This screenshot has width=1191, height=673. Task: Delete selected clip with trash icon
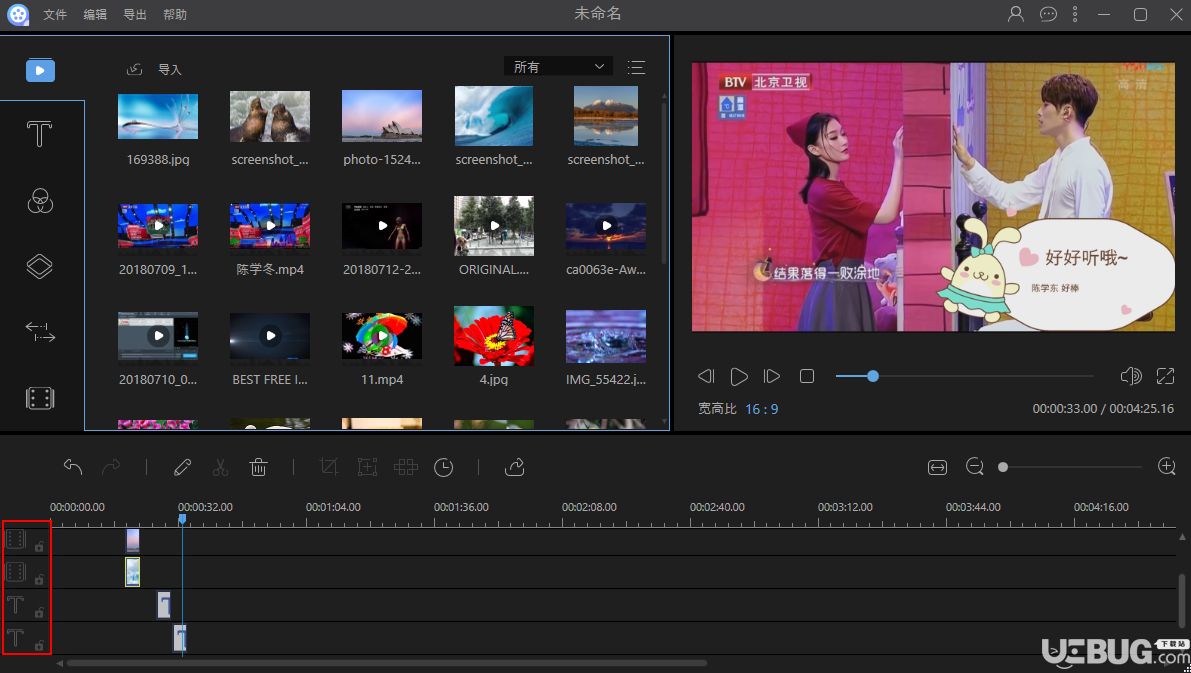pyautogui.click(x=258, y=467)
